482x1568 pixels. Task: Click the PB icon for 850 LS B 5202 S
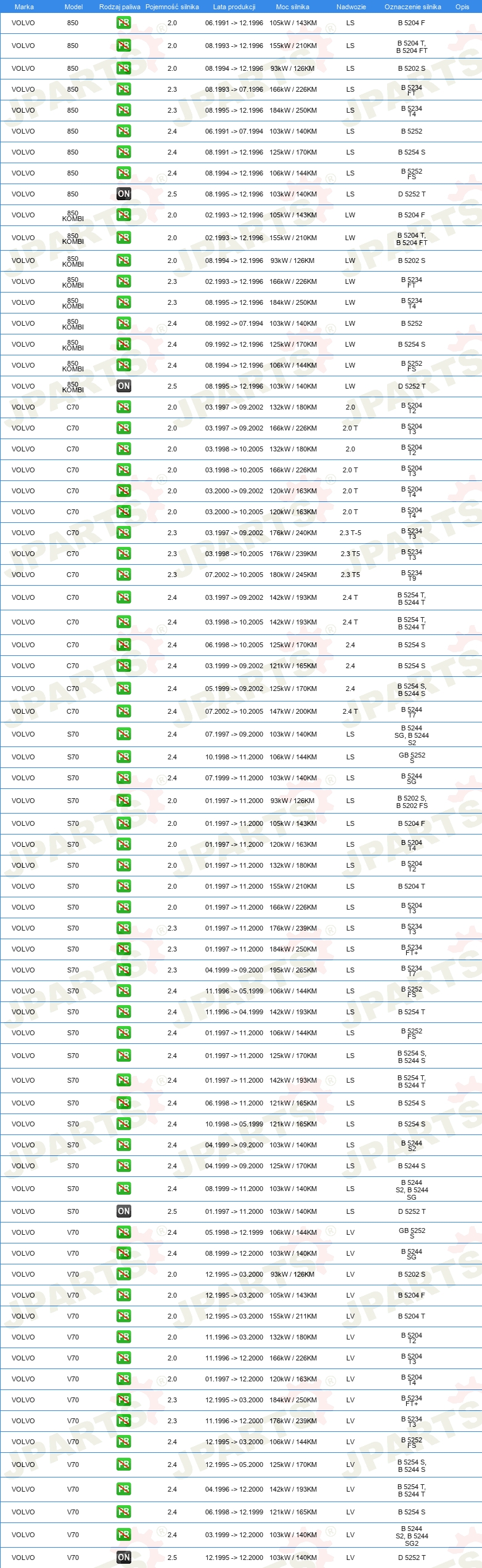pyautogui.click(x=124, y=68)
